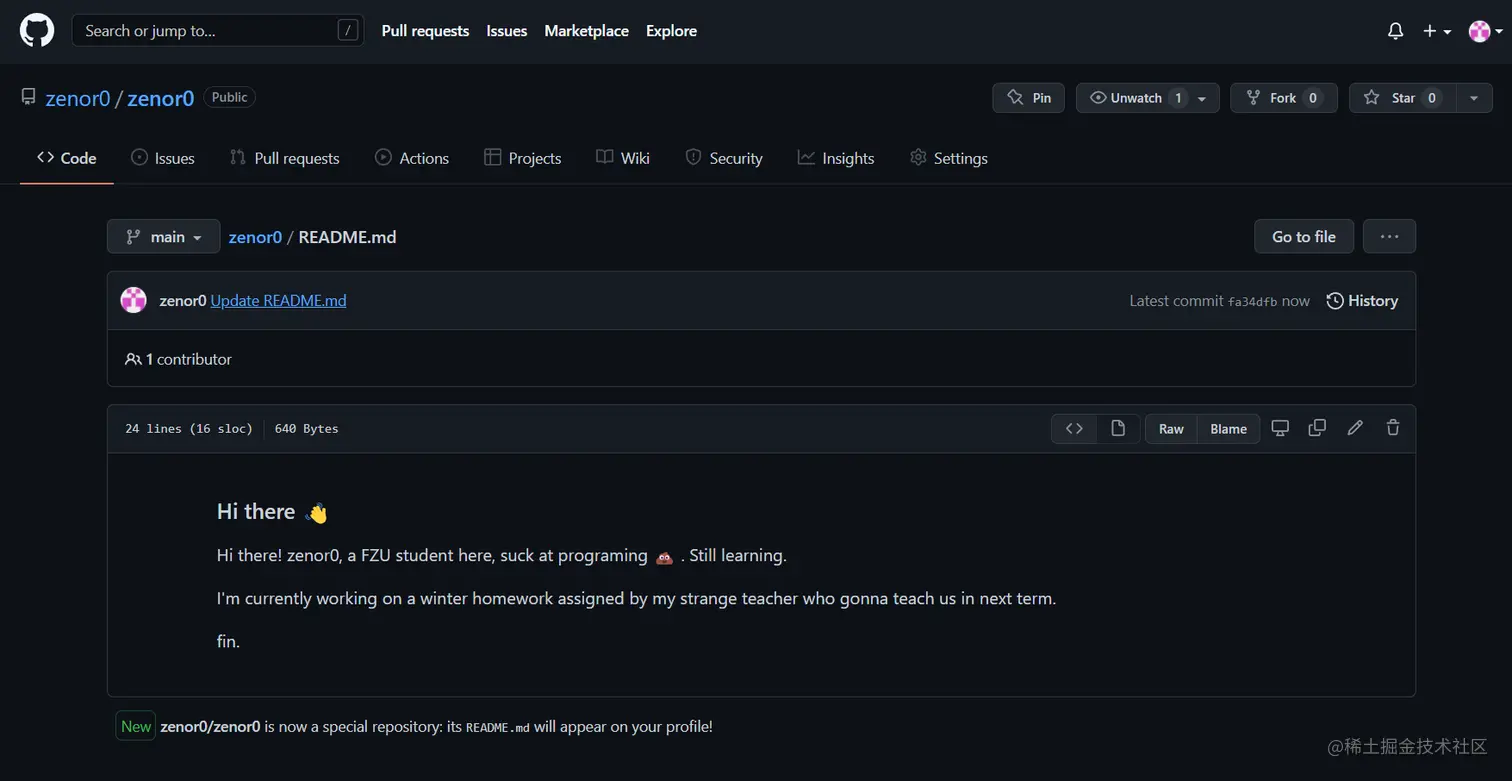
Task: Pin this repository to profile
Action: 1028,98
